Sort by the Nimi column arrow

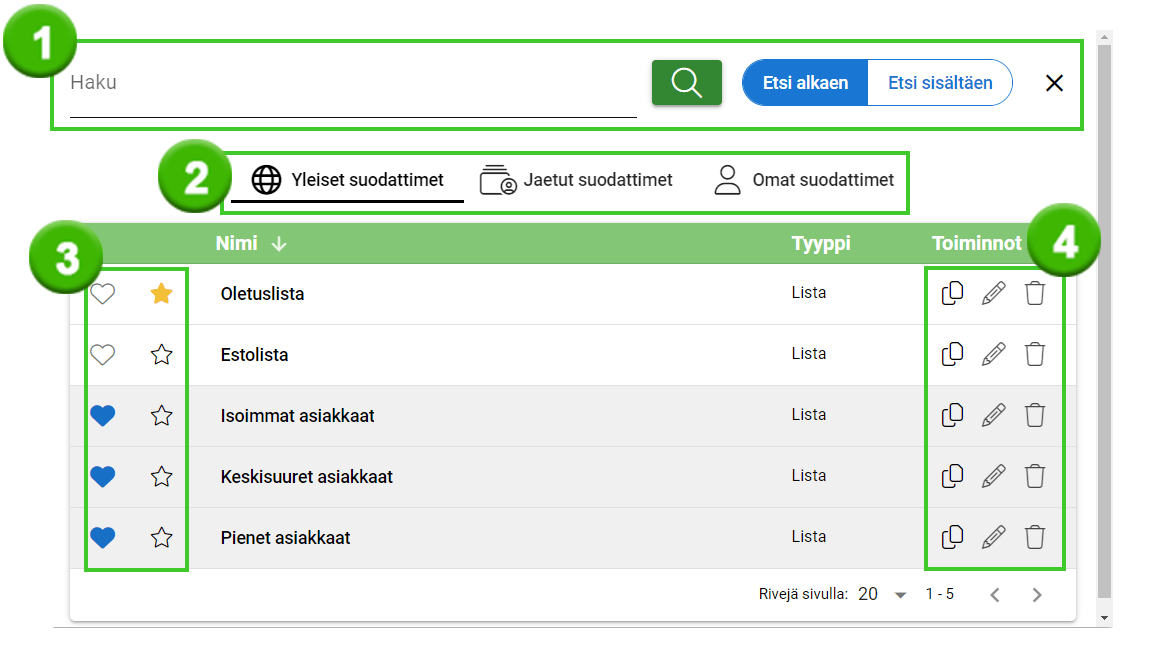(279, 244)
